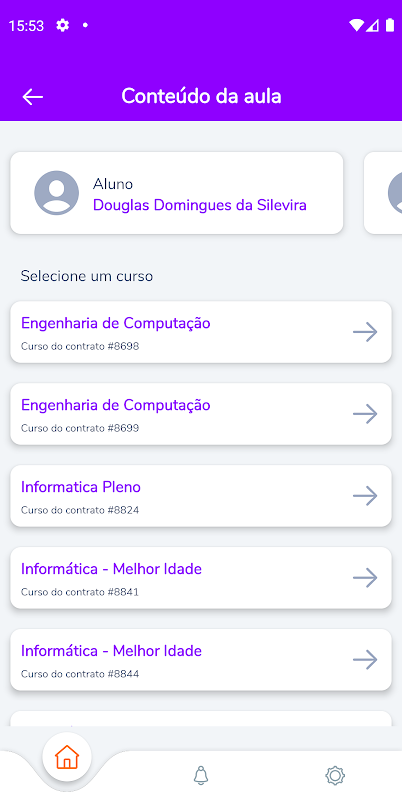Viewport: 402px width, 800px height.
Task: Tap the Wi-Fi indicator in status bar
Action: coord(356,25)
